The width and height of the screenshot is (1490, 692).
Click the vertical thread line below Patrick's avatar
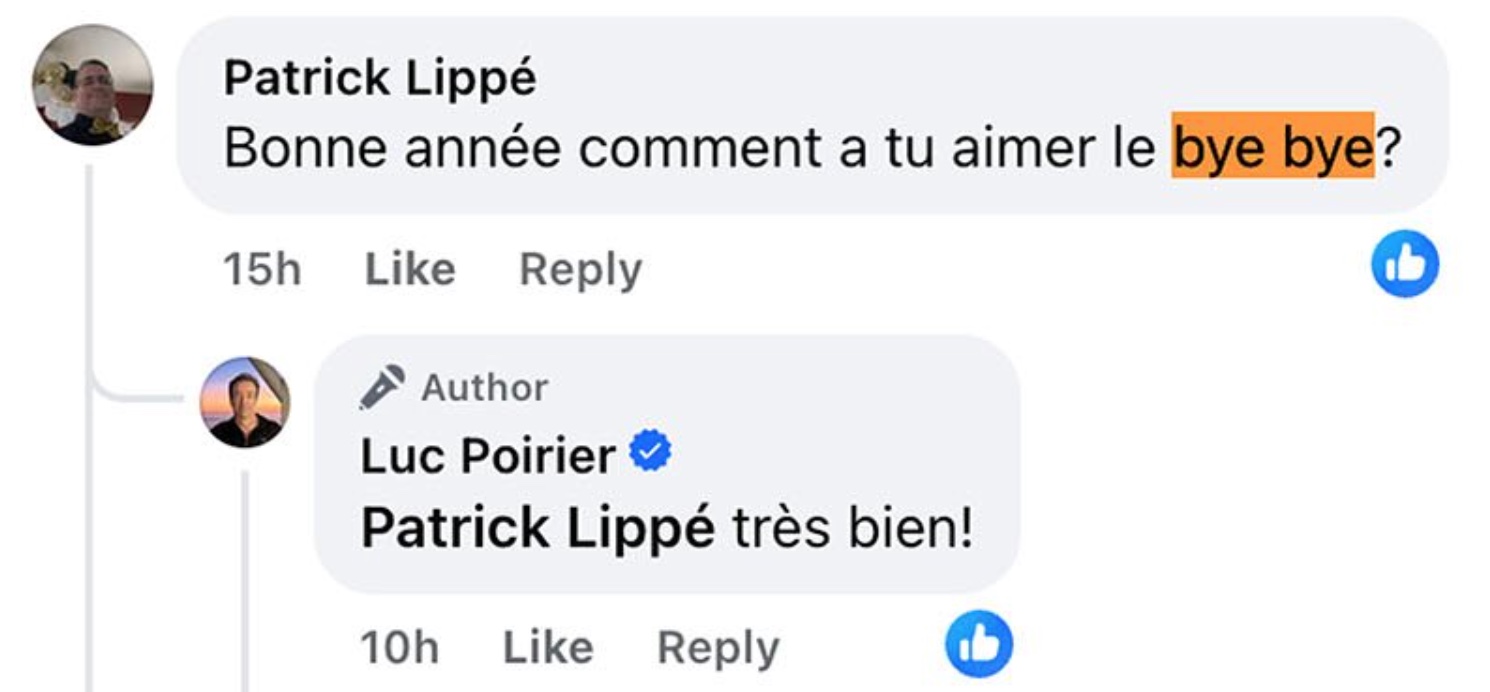(89, 300)
